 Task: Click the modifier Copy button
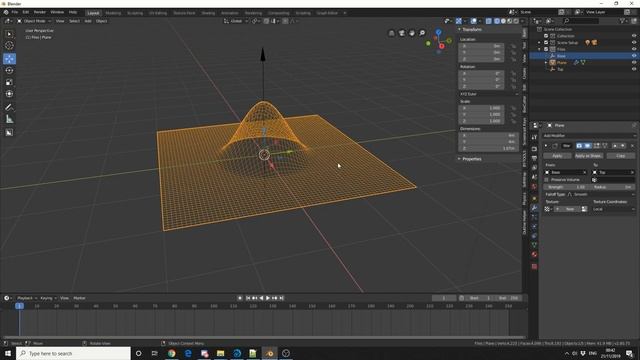click(620, 156)
